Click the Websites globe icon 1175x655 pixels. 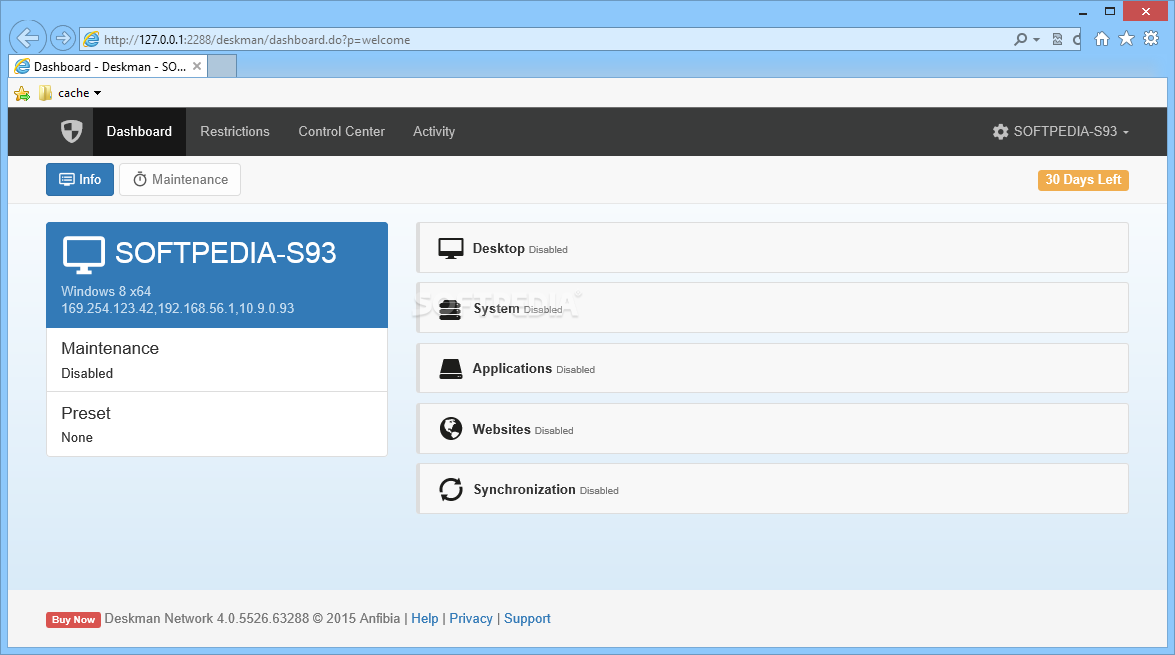[450, 429]
